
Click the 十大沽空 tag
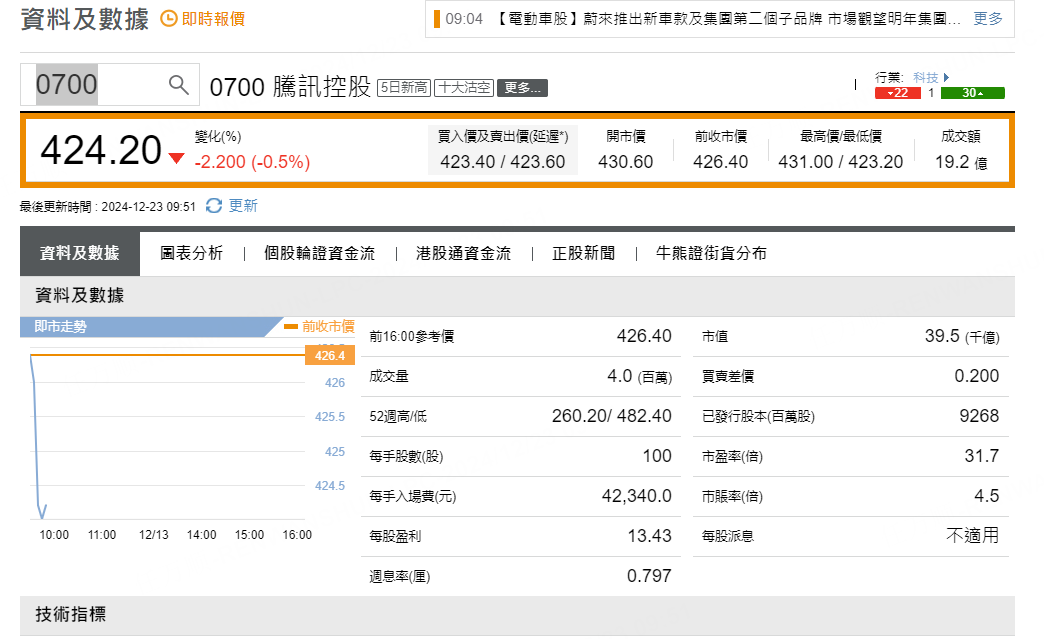tap(464, 88)
